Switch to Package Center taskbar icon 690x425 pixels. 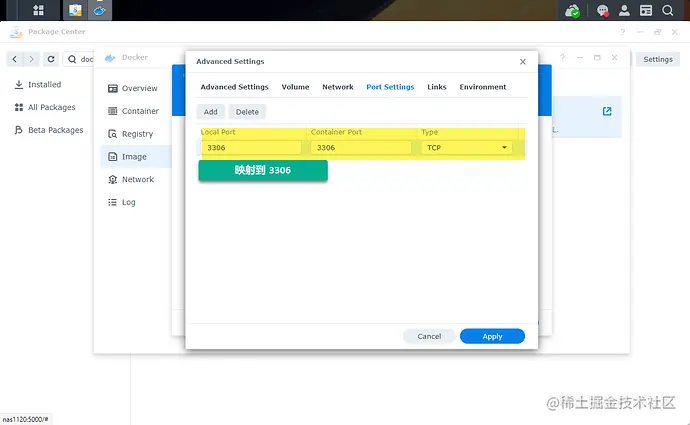point(75,10)
